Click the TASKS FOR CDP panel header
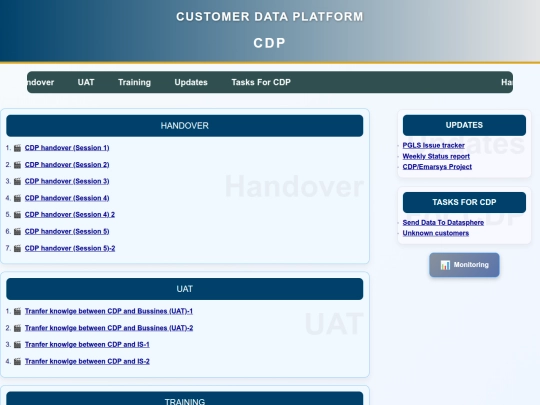This screenshot has width=540, height=405. coord(464,202)
